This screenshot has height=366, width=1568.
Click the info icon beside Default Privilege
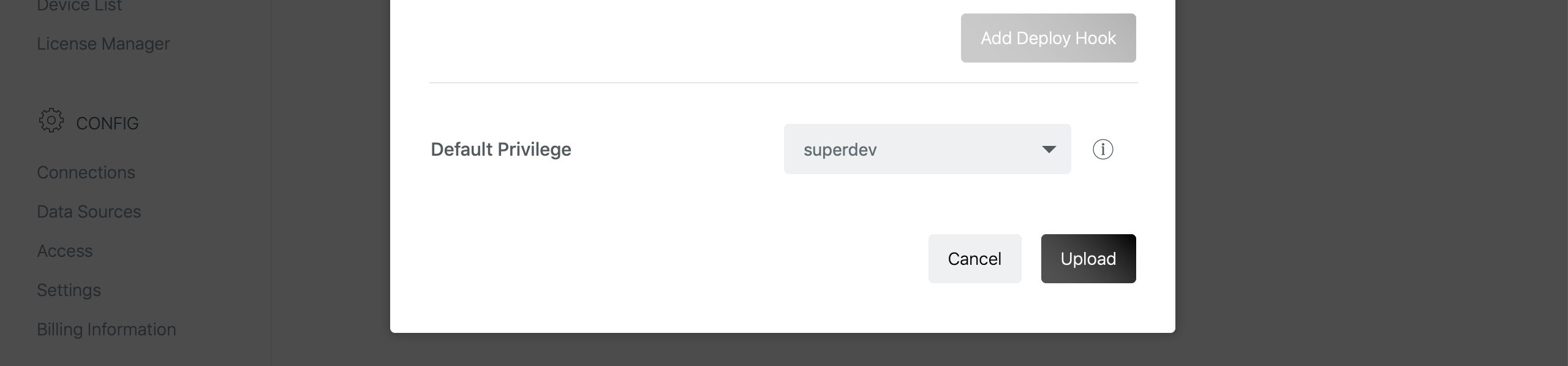point(1102,149)
